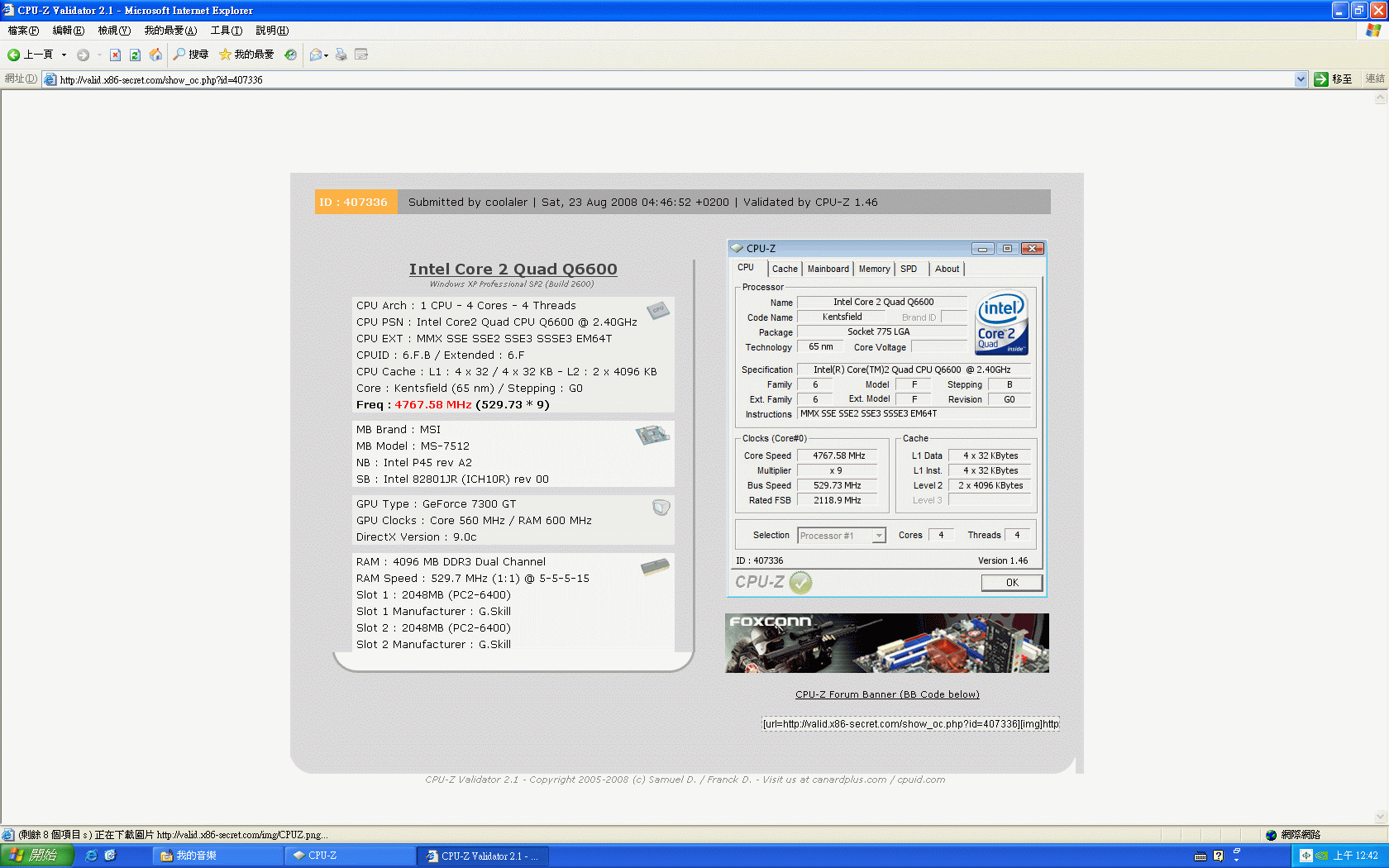This screenshot has height=868, width=1389.
Task: Select the Mainboard tab in CPU-Z image
Action: tap(828, 269)
